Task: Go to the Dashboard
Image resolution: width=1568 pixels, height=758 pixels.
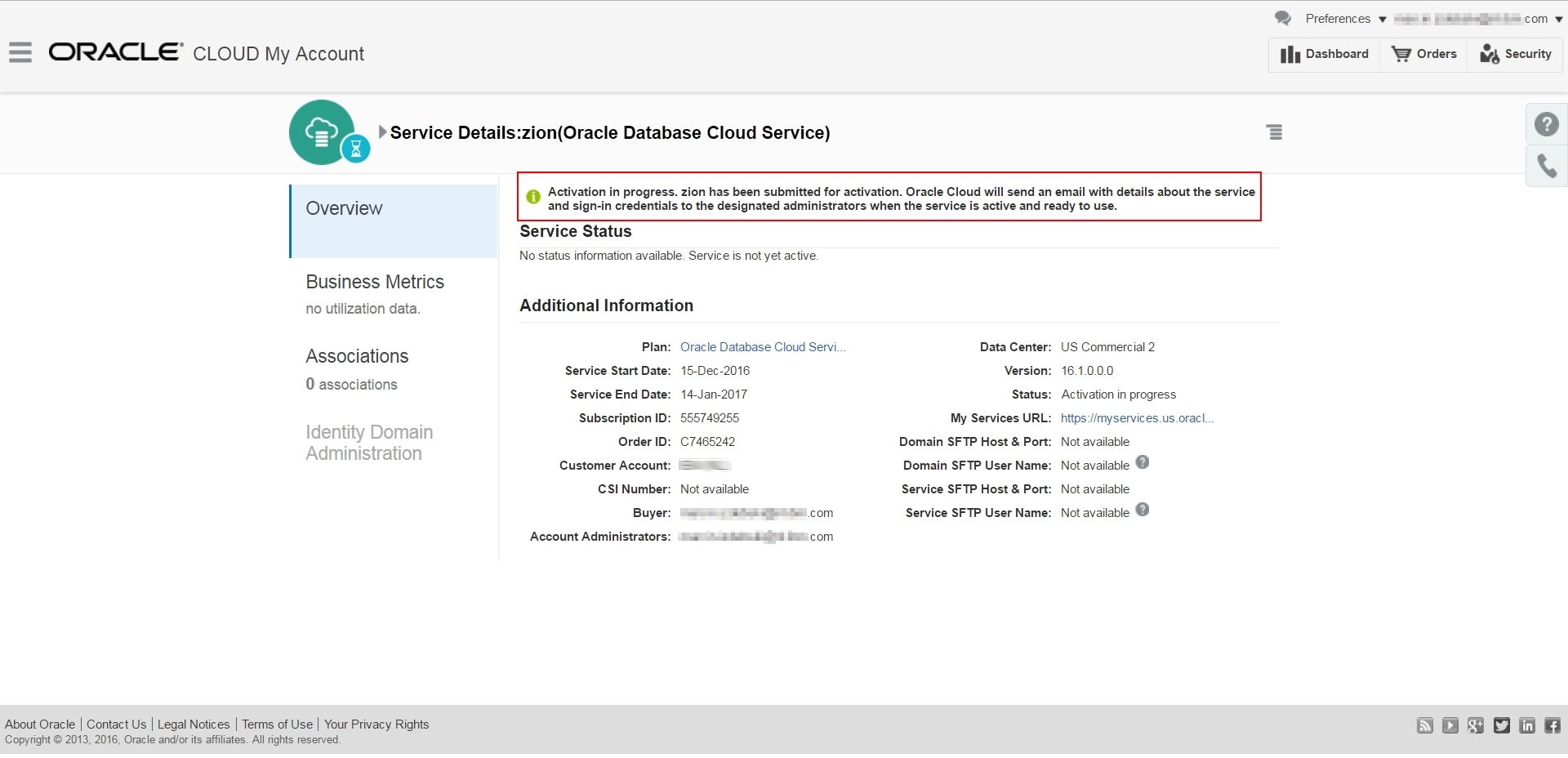Action: pyautogui.click(x=1325, y=54)
